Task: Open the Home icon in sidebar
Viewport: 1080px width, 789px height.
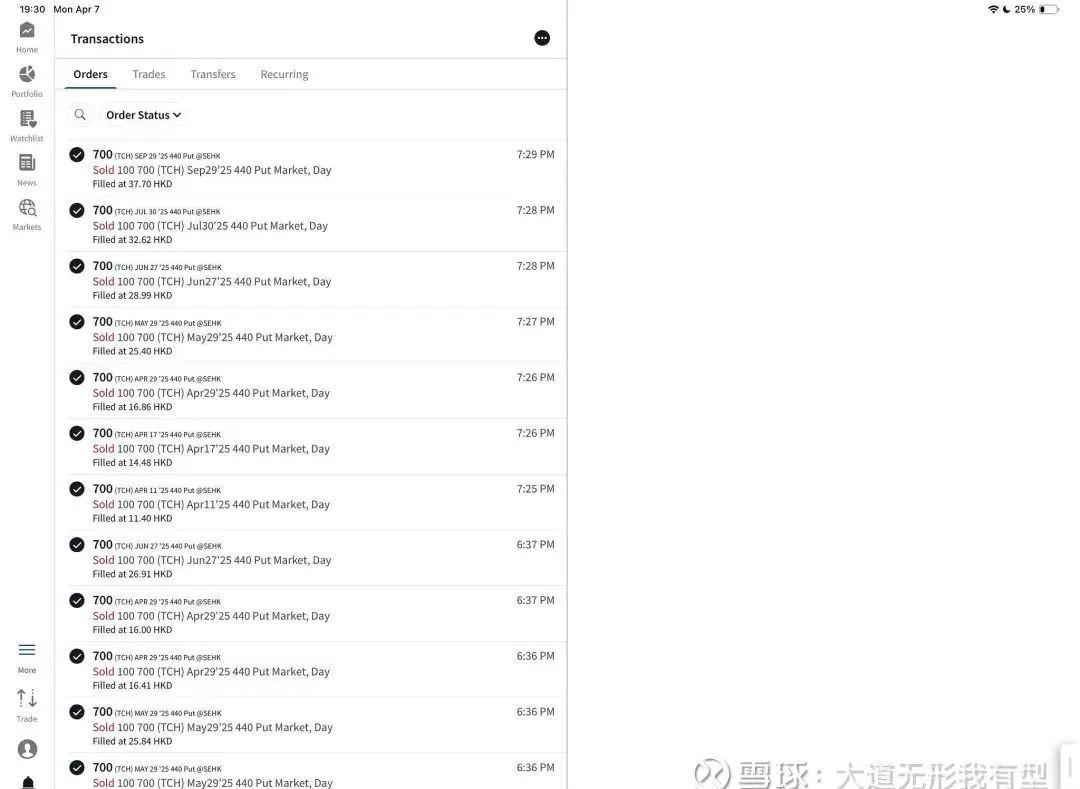Action: (27, 31)
